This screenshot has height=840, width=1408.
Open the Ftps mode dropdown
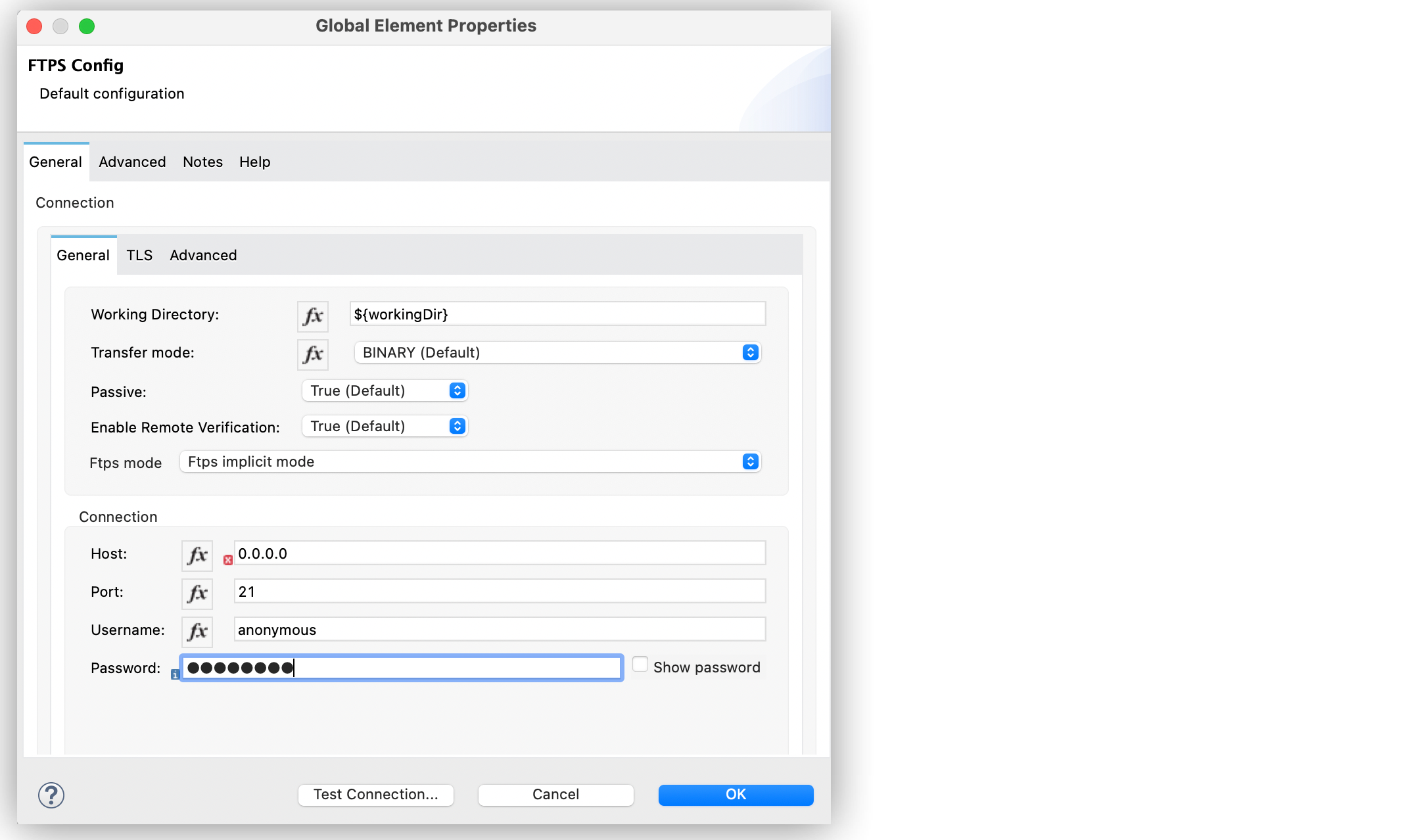click(x=470, y=462)
